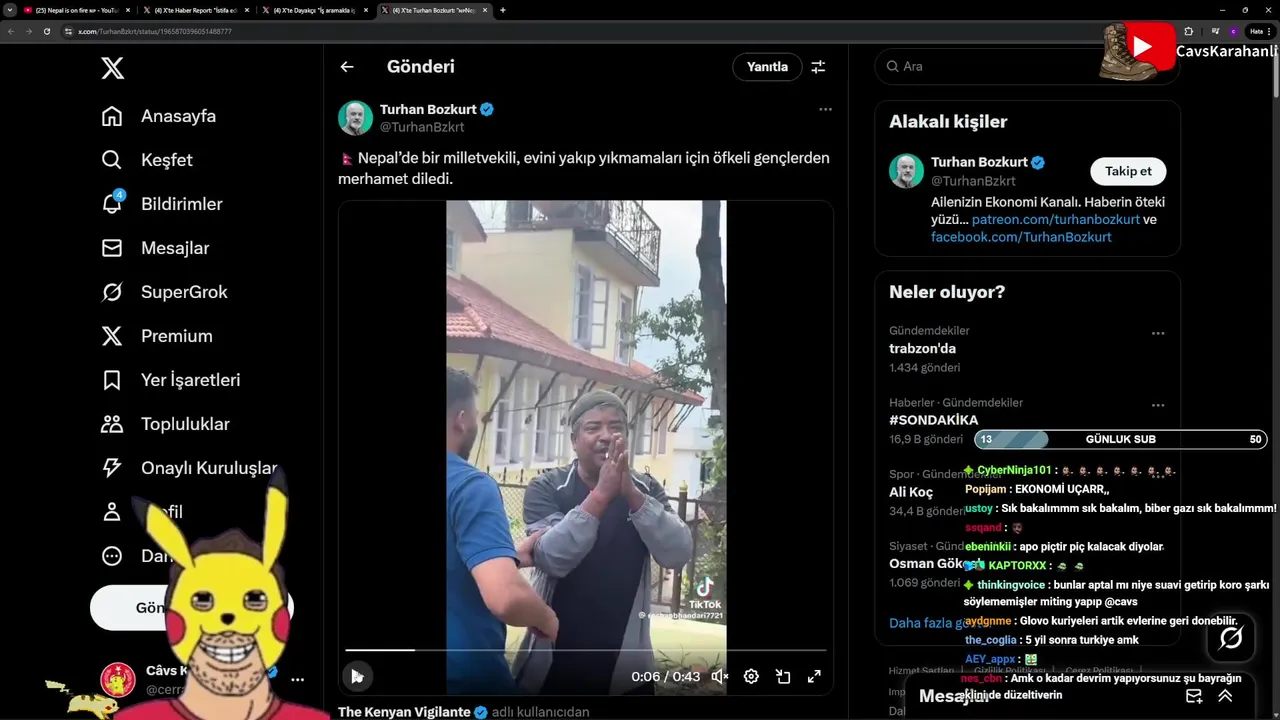Open browser Hata menu button
The height and width of the screenshot is (720, 1280).
[1260, 31]
